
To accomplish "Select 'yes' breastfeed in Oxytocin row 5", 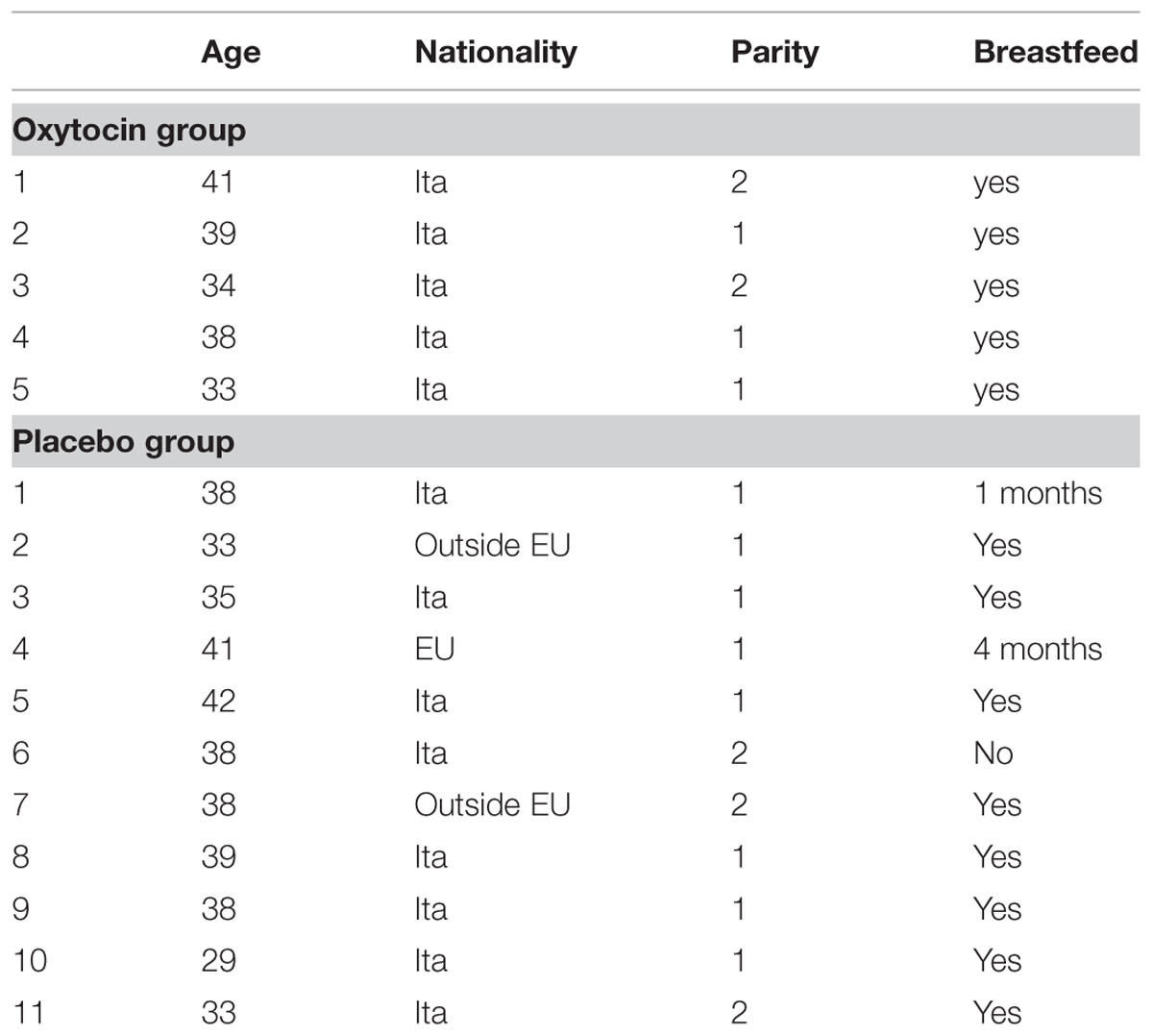I will click(x=995, y=391).
